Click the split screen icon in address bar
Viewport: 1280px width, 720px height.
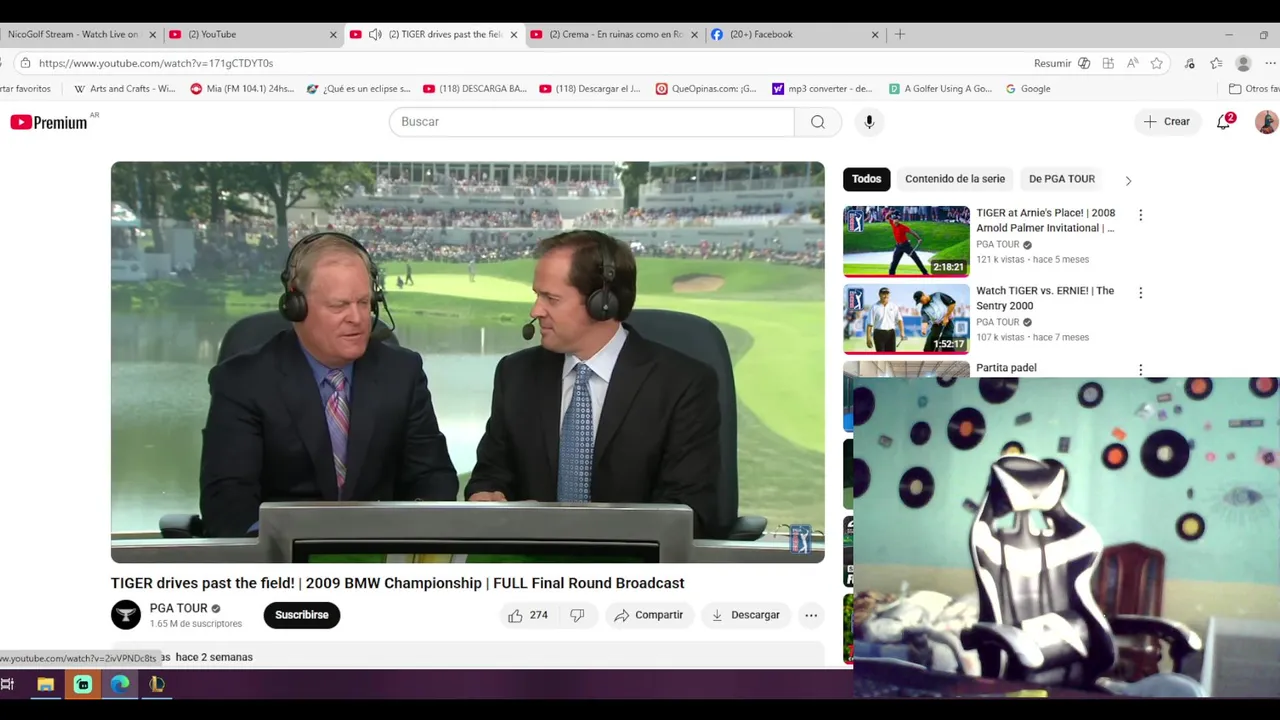point(1108,63)
